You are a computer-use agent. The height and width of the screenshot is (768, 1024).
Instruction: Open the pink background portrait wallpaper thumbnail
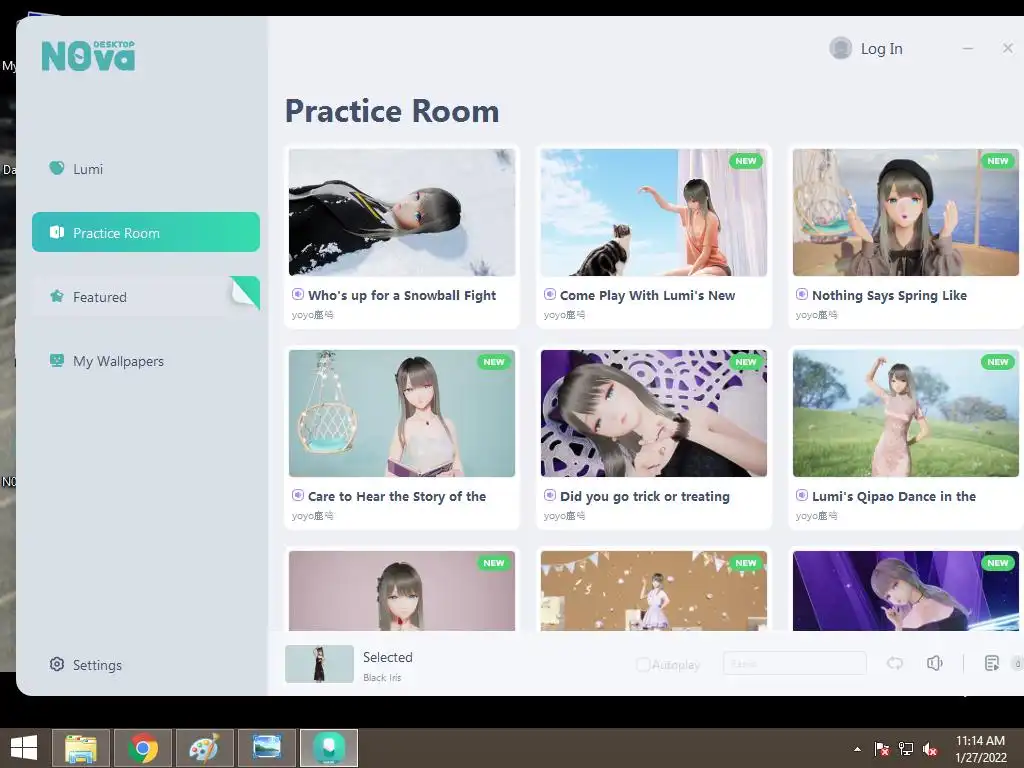click(x=402, y=590)
